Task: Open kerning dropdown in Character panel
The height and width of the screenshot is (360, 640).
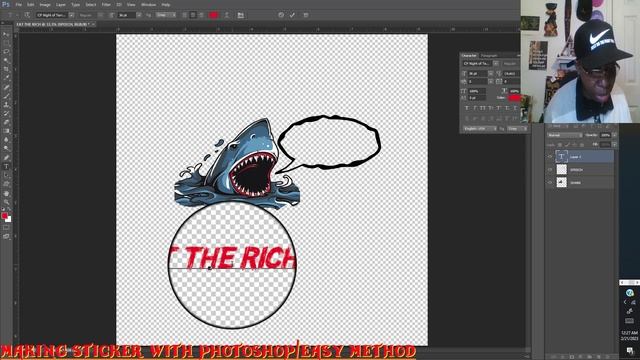Action: pos(490,82)
